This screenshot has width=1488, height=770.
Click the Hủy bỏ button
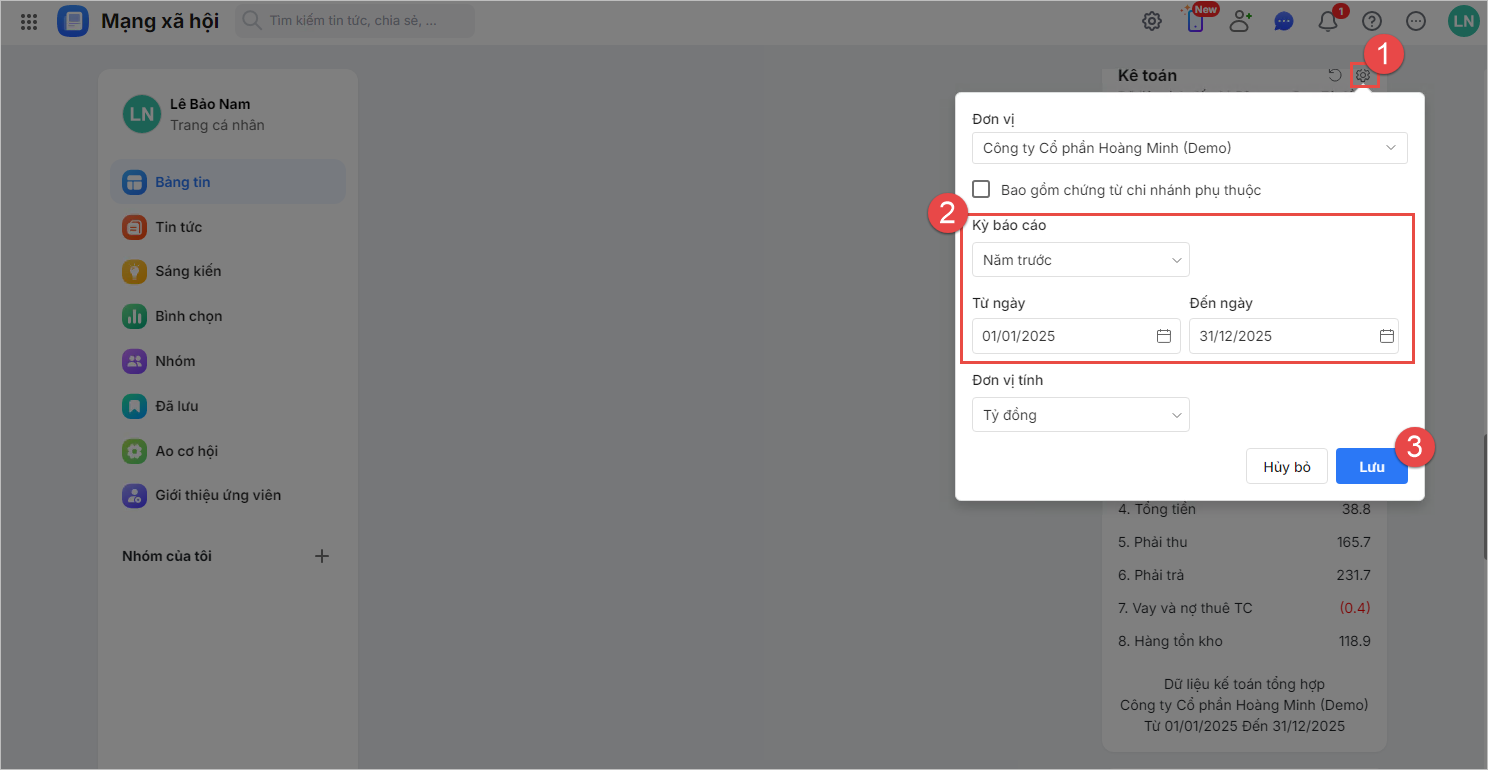click(x=1287, y=467)
